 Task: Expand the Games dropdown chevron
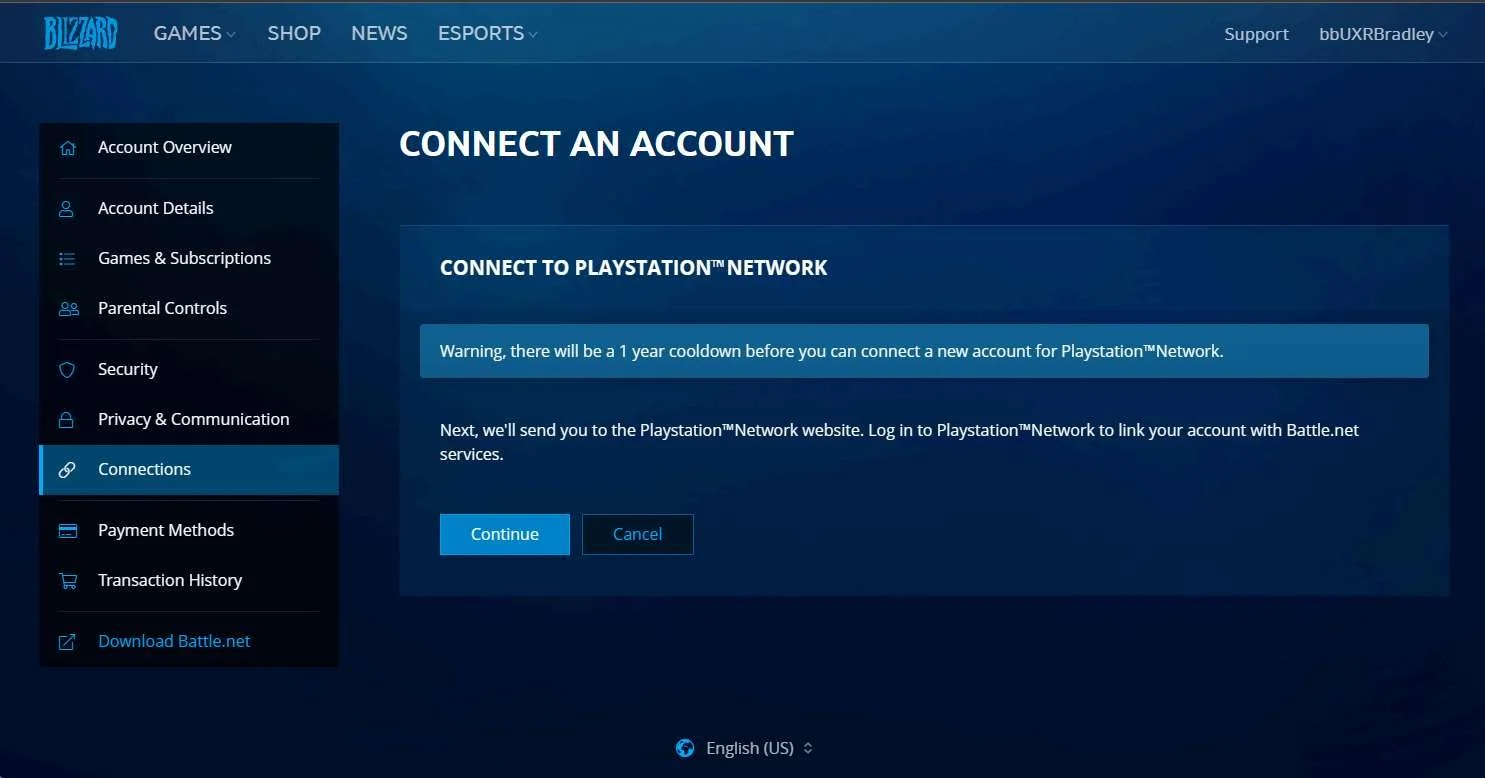(231, 35)
